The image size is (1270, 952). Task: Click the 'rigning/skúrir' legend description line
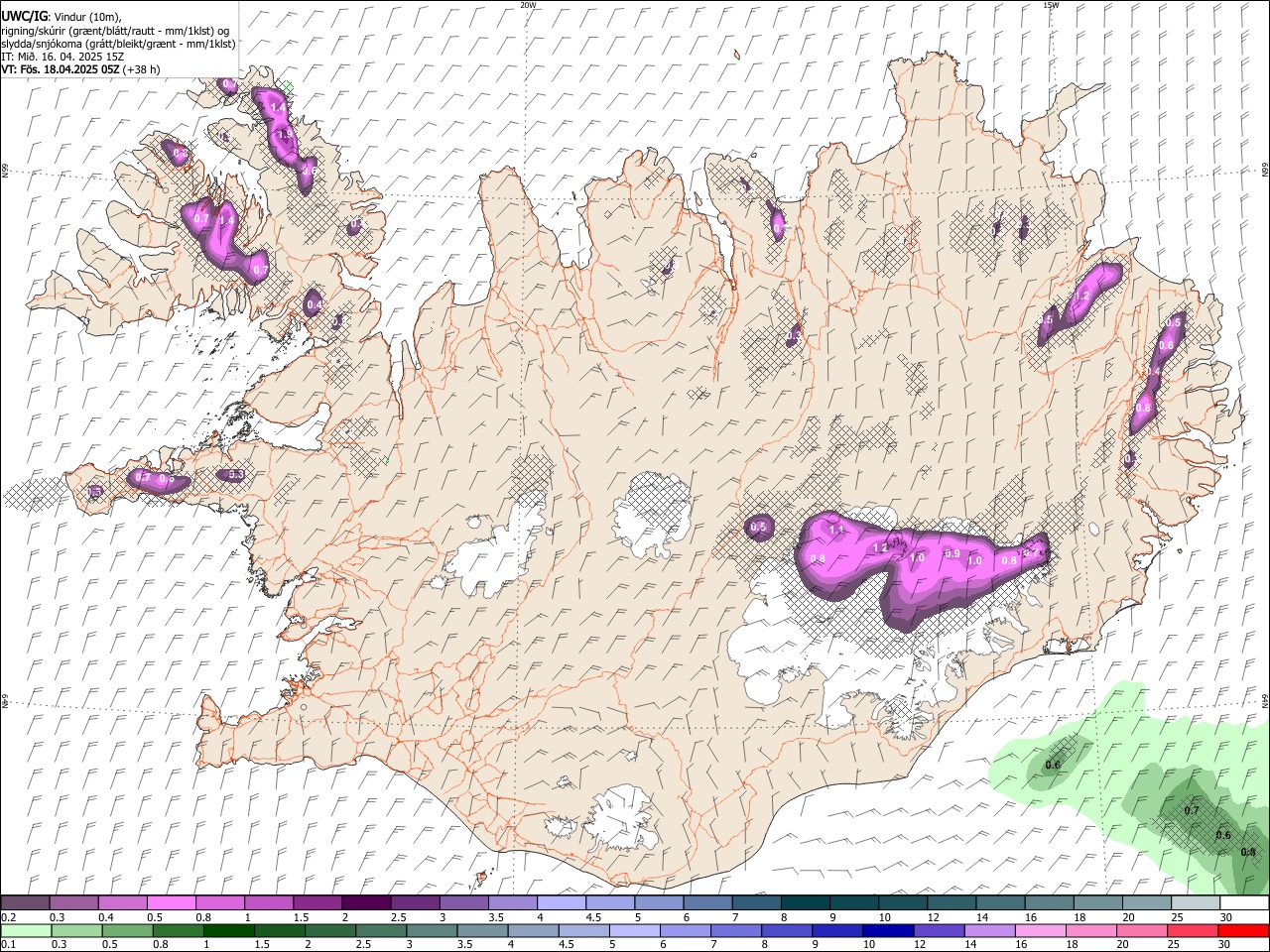(x=116, y=31)
